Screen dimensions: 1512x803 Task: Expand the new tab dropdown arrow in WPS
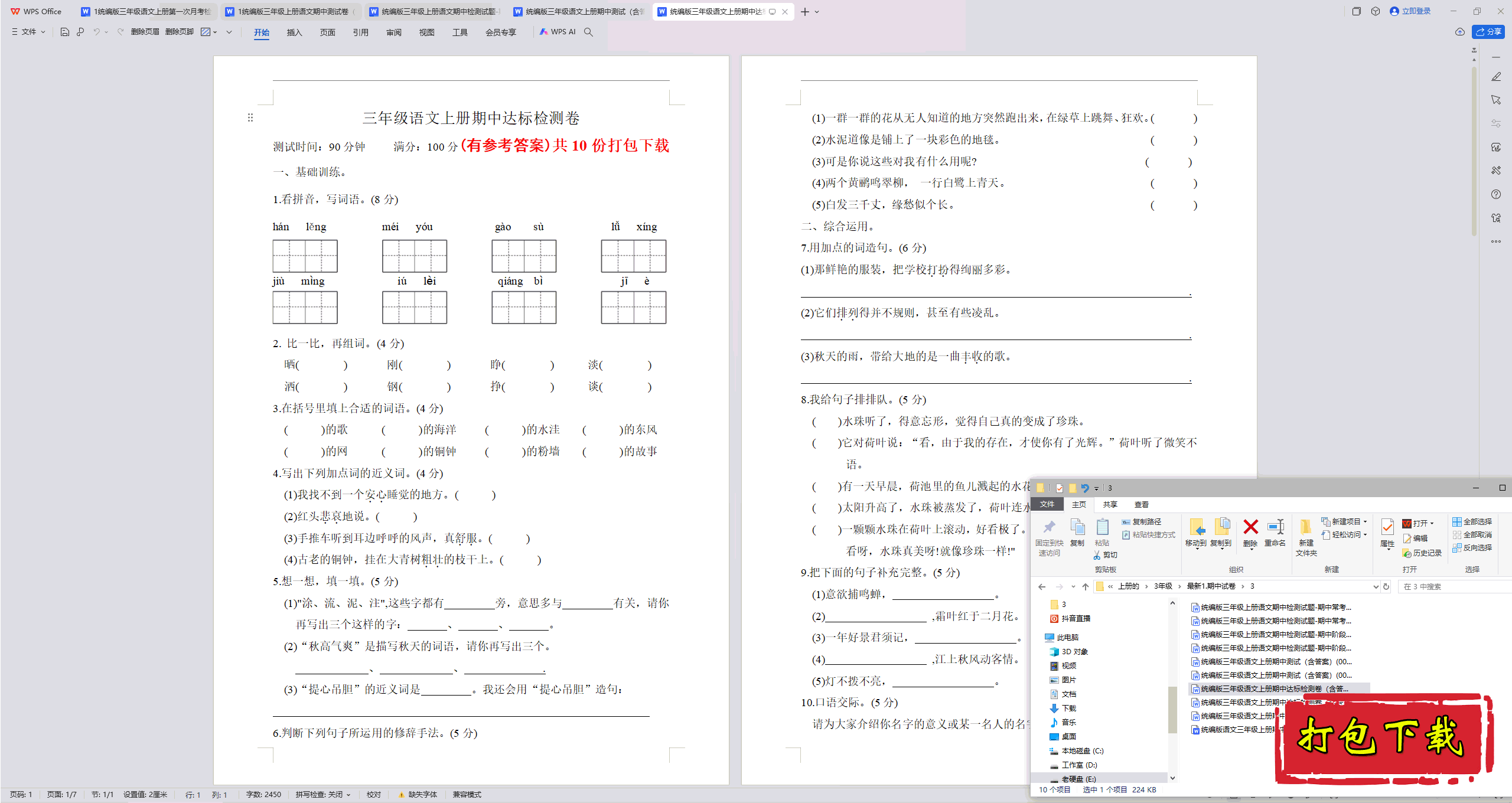[x=817, y=12]
